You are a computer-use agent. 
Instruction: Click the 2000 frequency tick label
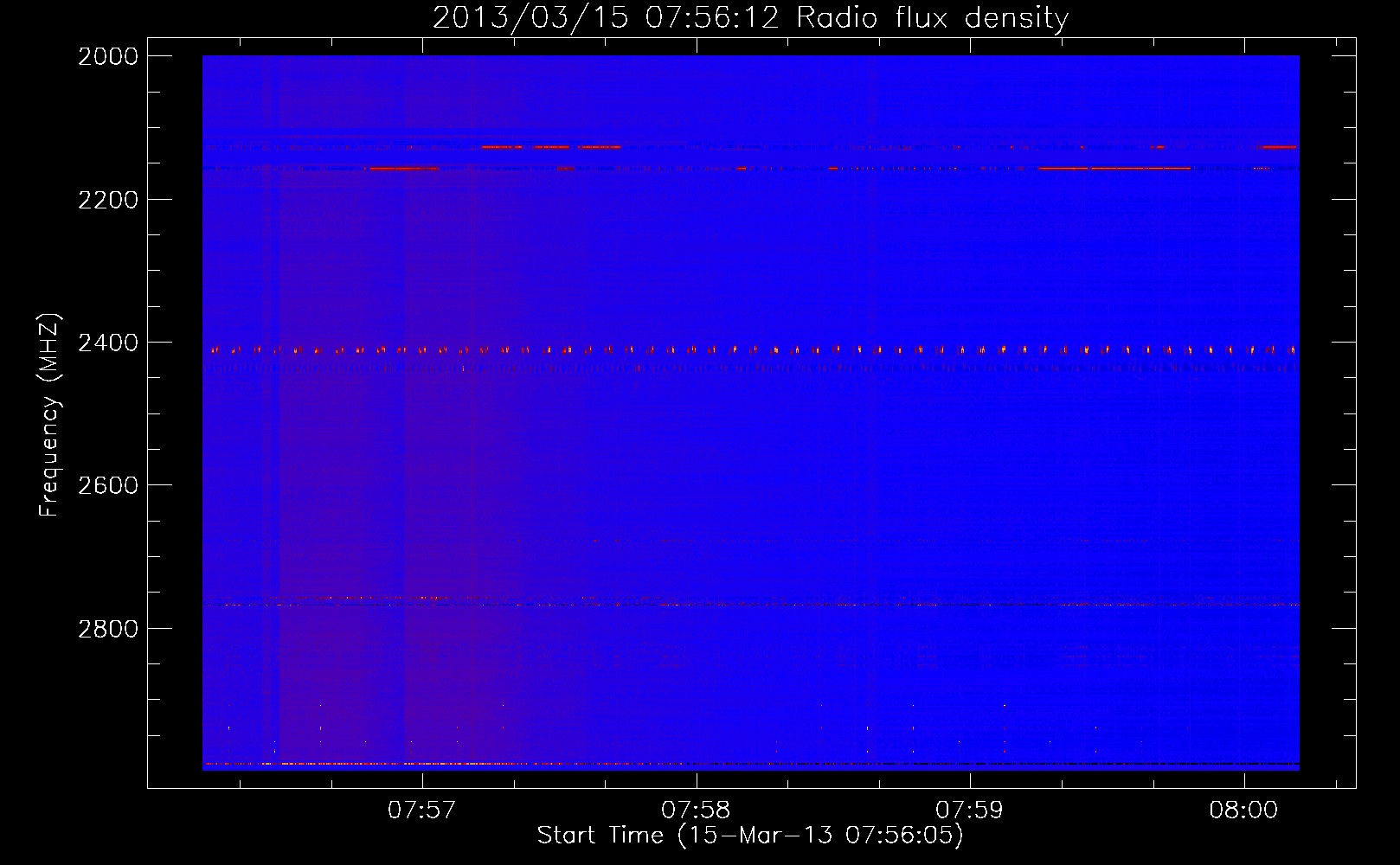coord(108,56)
